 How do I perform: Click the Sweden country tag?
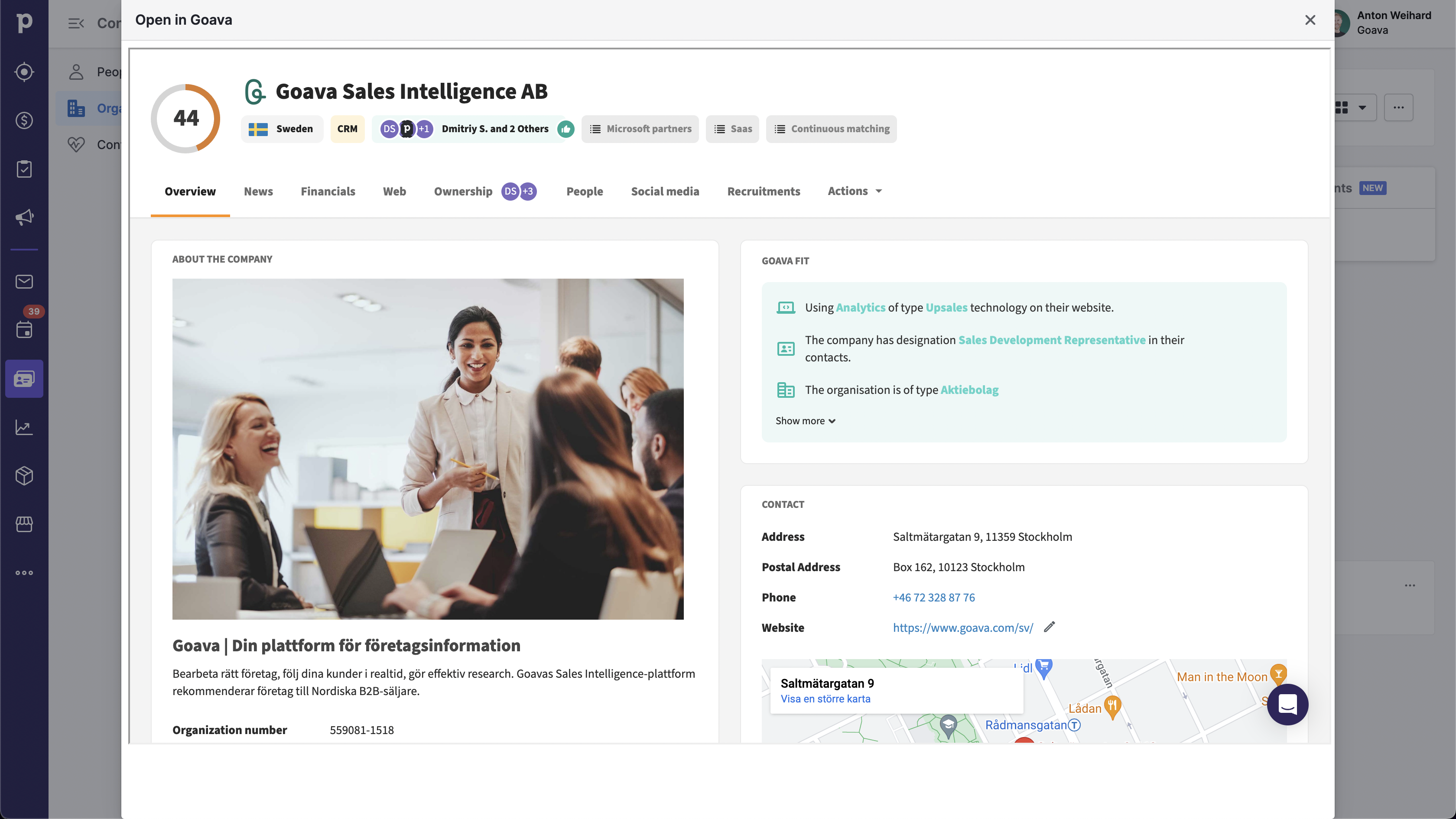coord(282,129)
